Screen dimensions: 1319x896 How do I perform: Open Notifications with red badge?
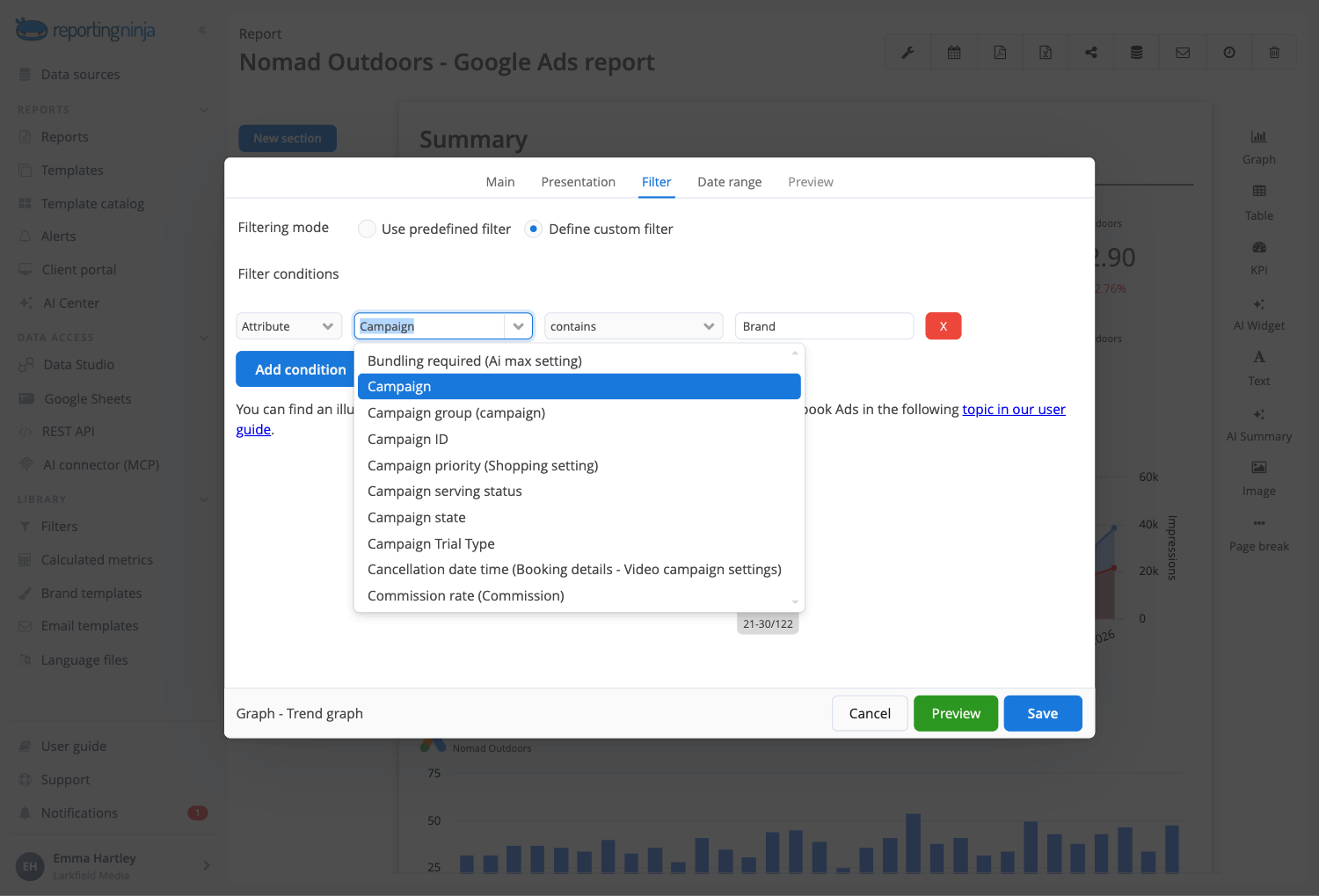[113, 813]
